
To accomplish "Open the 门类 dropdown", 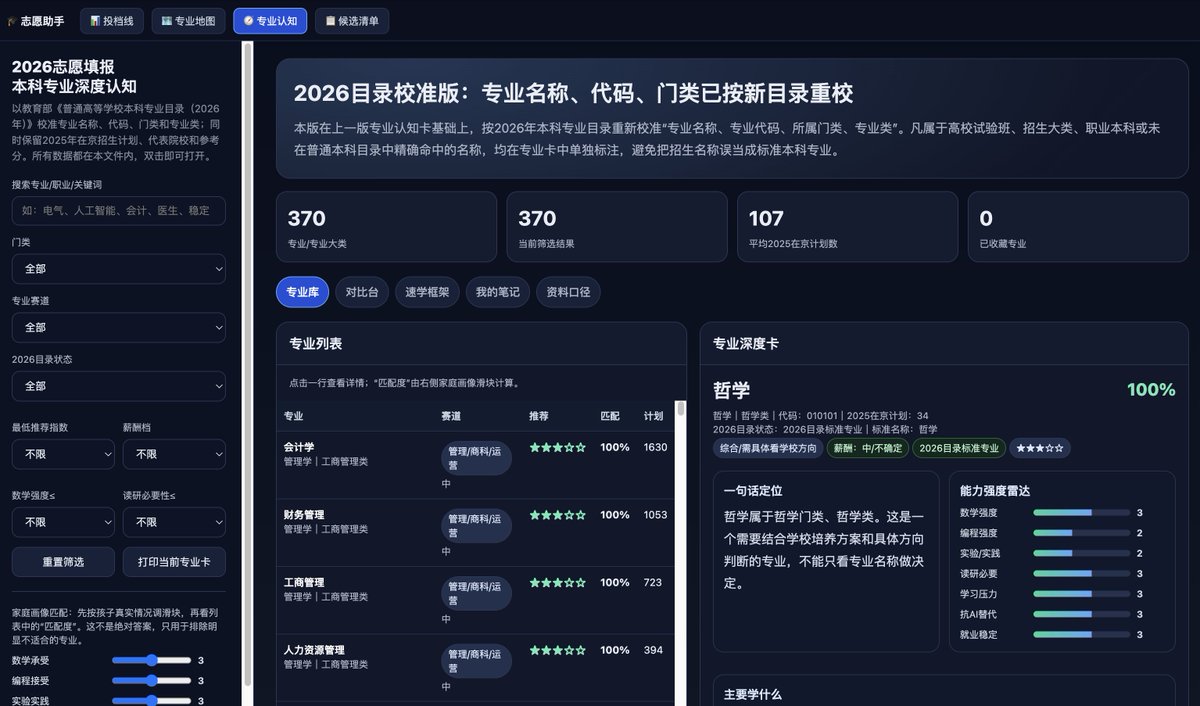I will pyautogui.click(x=119, y=269).
